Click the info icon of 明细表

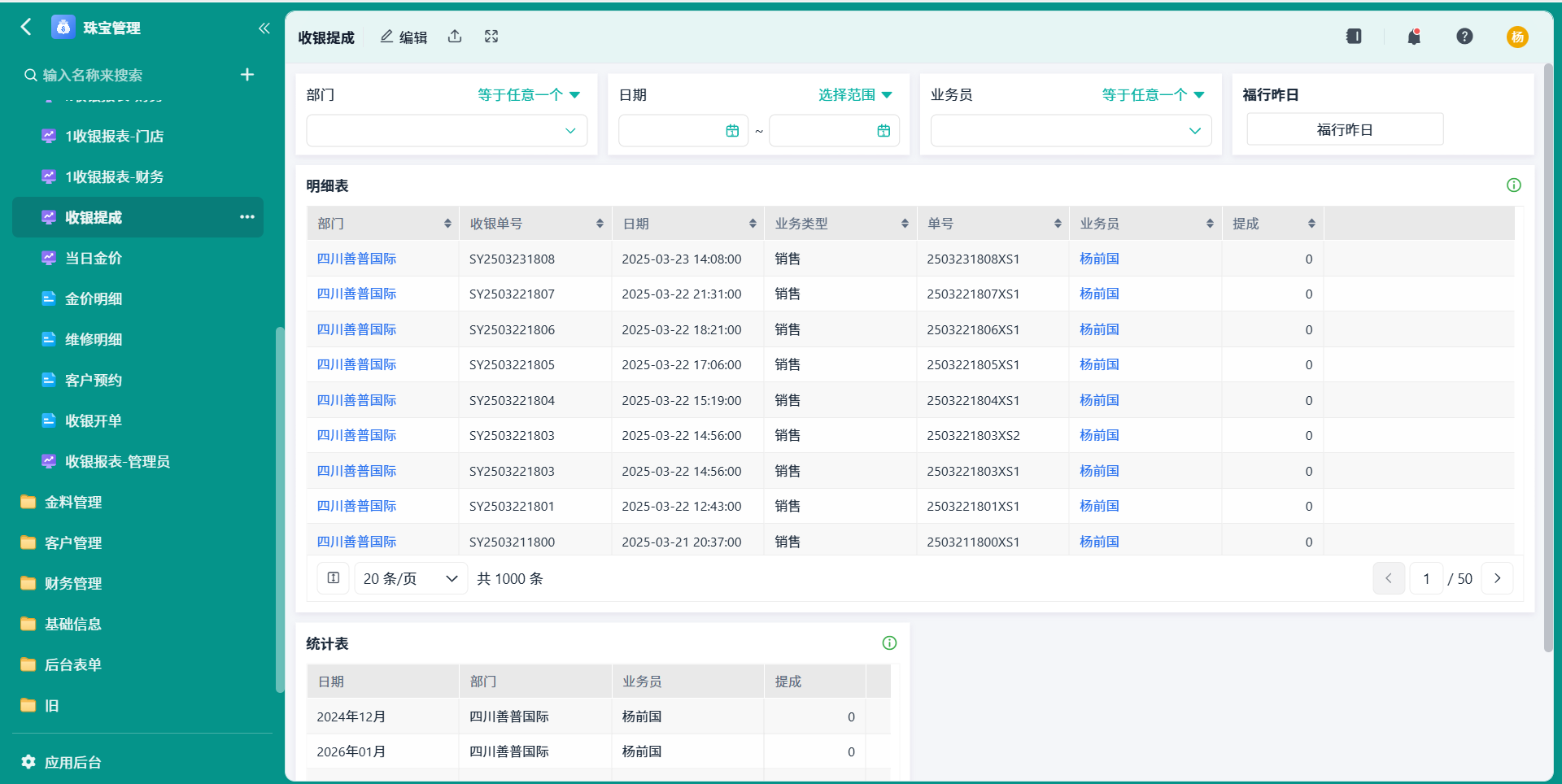(1514, 185)
